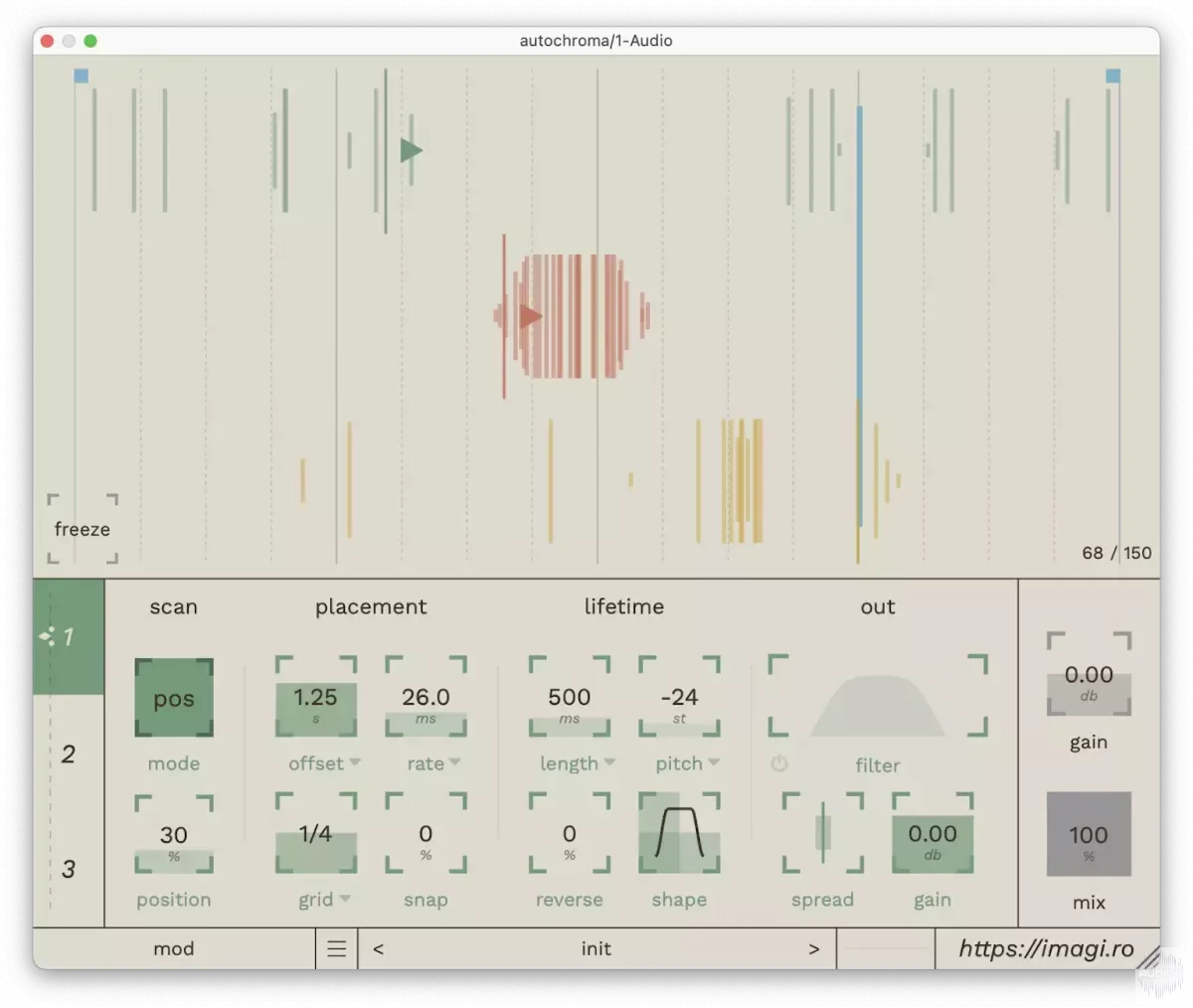This screenshot has width=1193, height=1008.
Task: Click the length 500 ms control
Action: (x=570, y=697)
